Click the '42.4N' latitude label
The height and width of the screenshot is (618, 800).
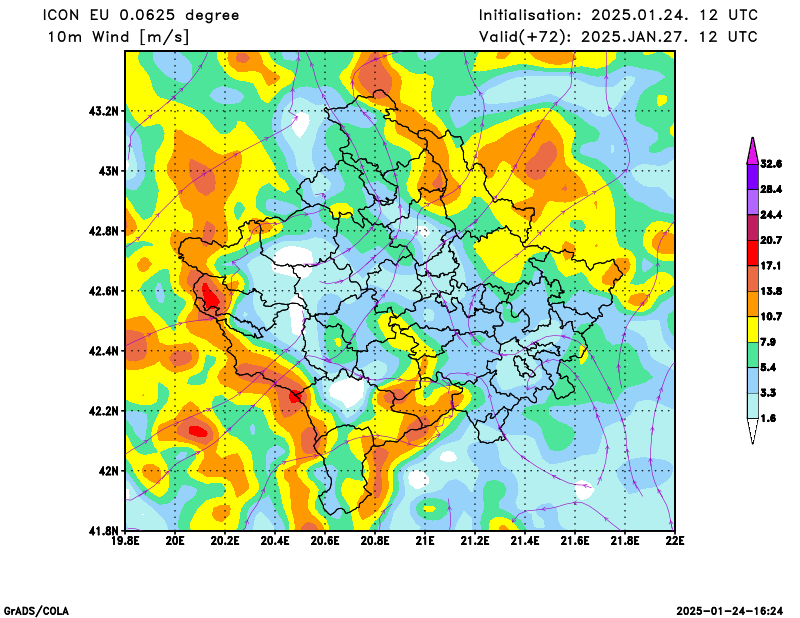click(104, 351)
